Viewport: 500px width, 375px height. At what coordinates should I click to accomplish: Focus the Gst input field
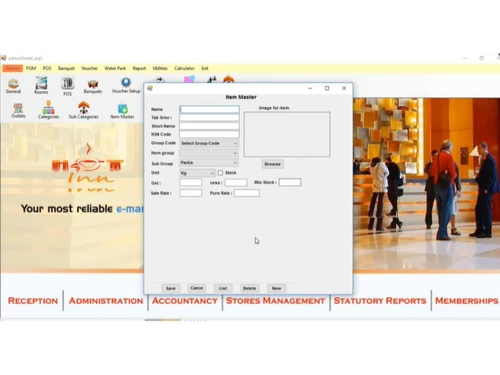click(x=191, y=182)
